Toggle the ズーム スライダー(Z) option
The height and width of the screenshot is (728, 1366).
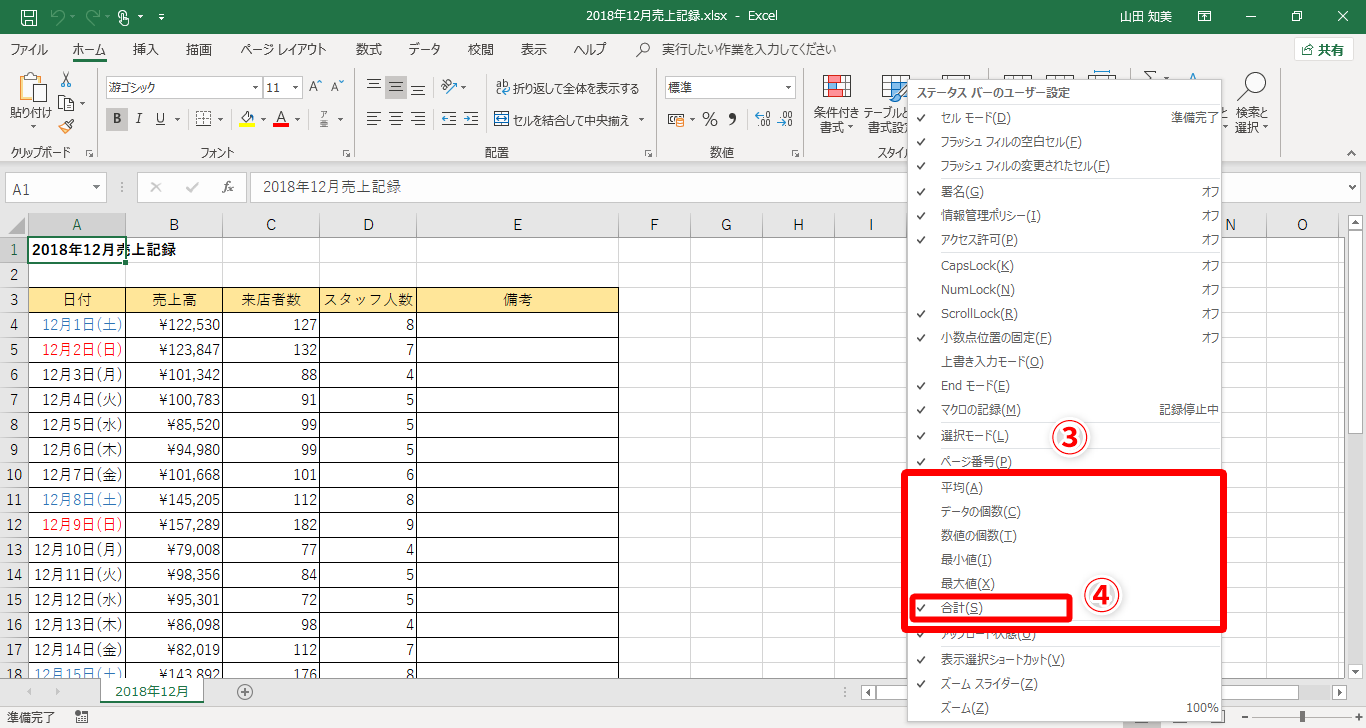click(1064, 684)
